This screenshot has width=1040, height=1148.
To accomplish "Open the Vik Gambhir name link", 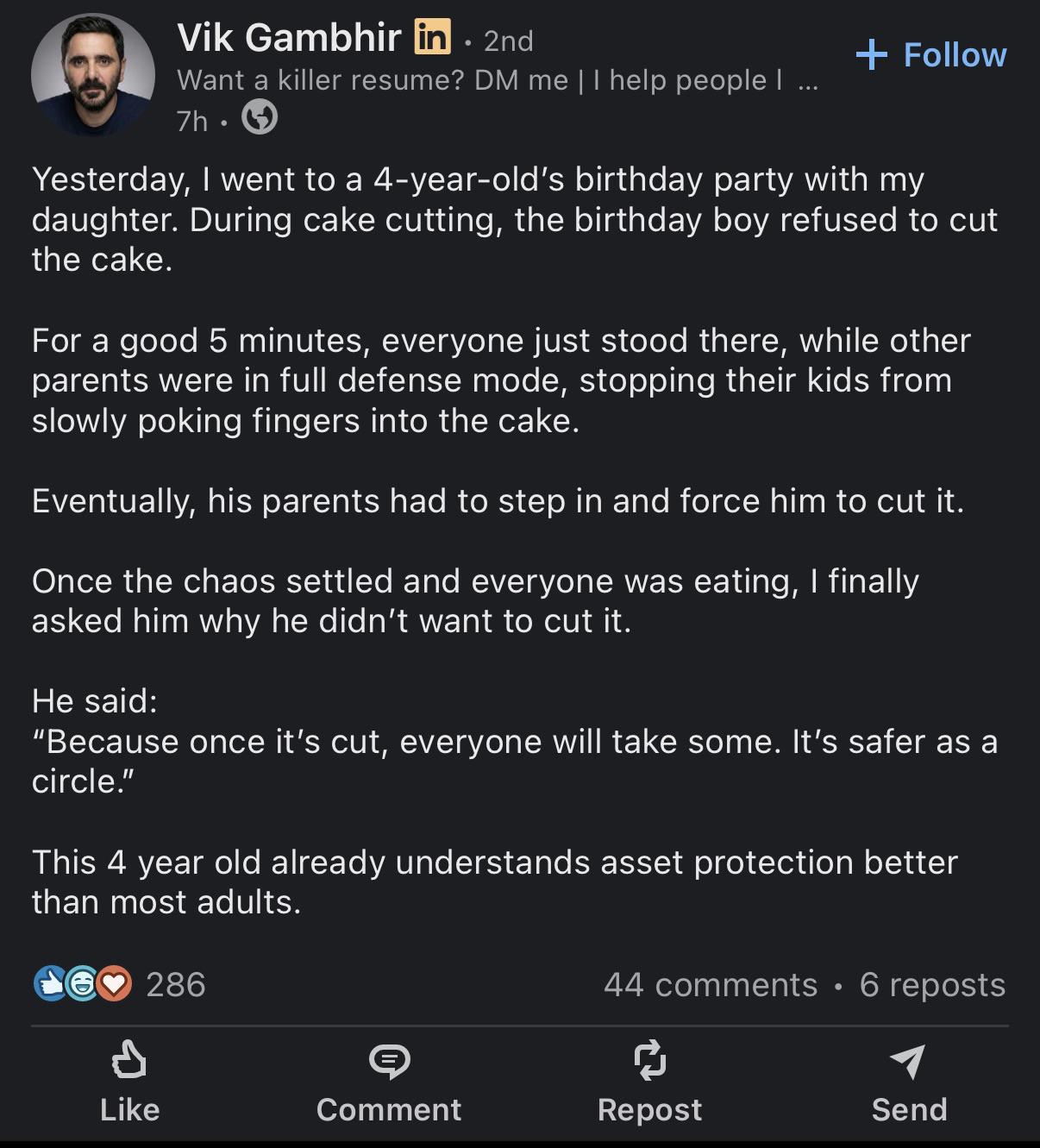I will (289, 38).
